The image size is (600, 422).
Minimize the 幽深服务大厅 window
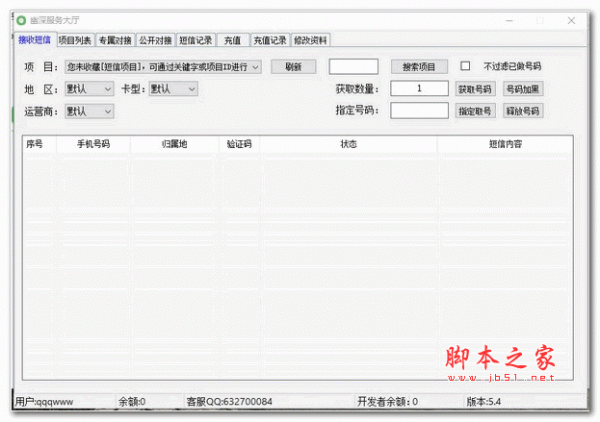[509, 21]
